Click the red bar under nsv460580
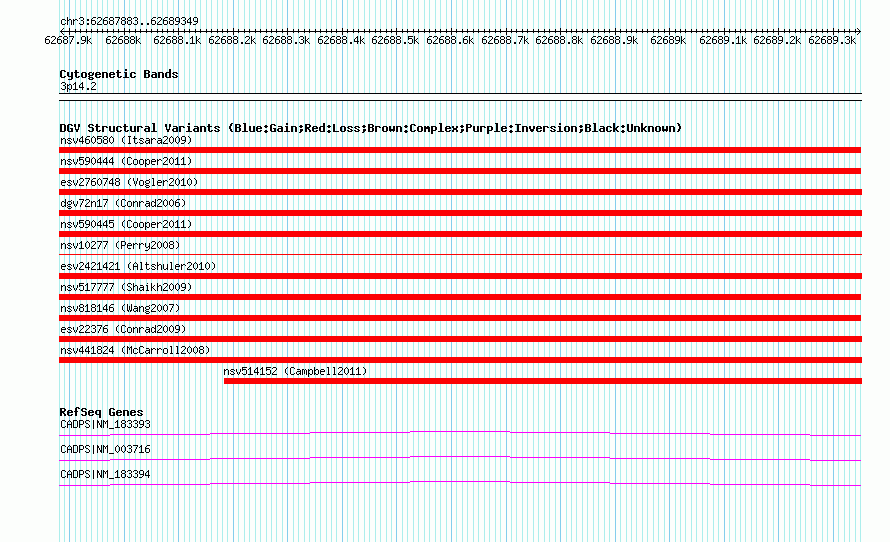The width and height of the screenshot is (890, 542). click(460, 150)
